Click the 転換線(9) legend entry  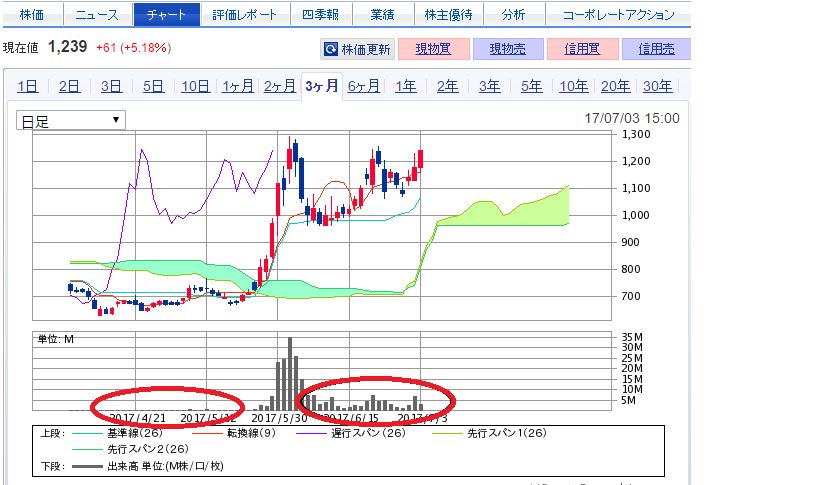tap(234, 433)
